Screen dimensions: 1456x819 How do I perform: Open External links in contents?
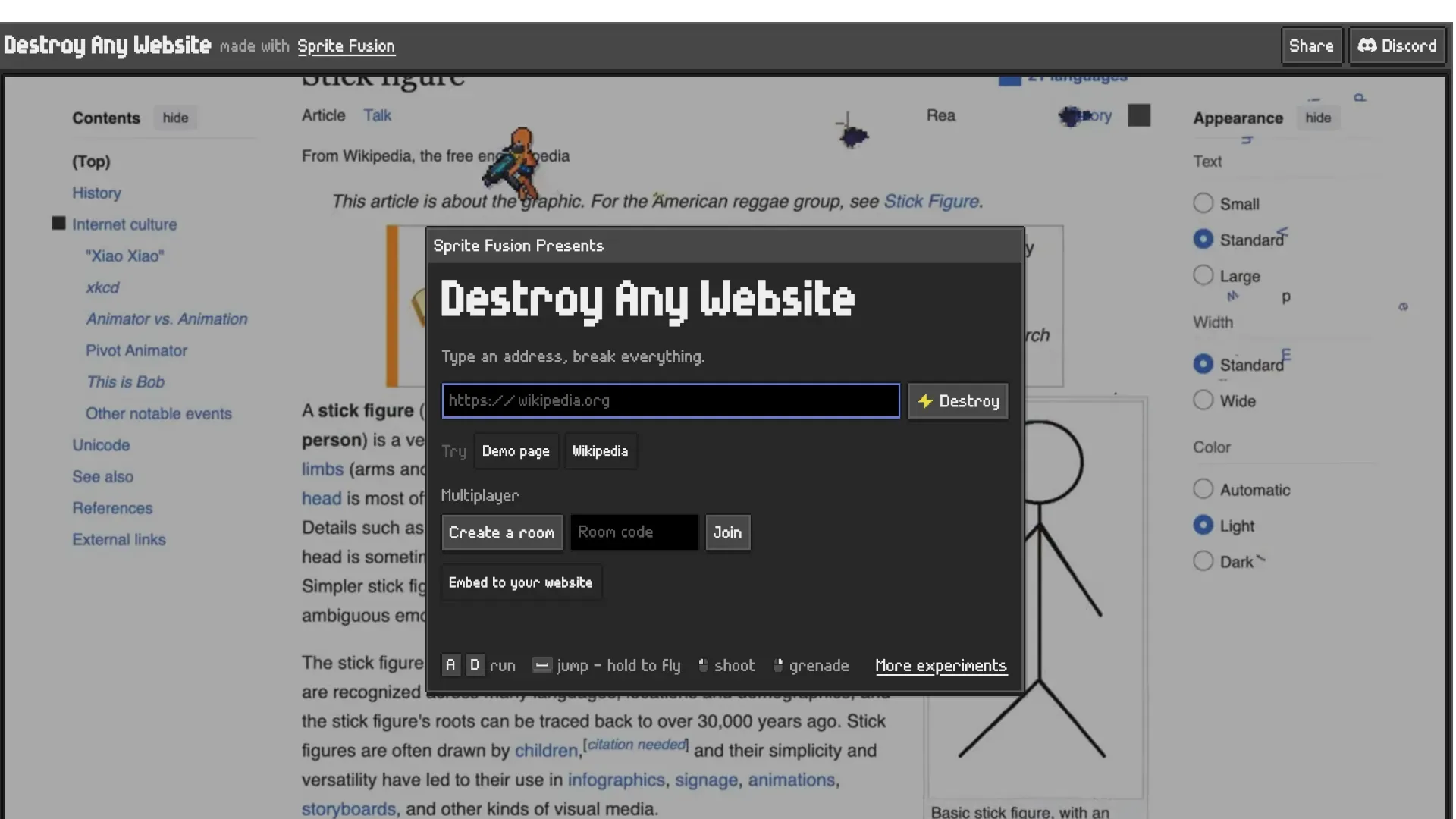119,539
